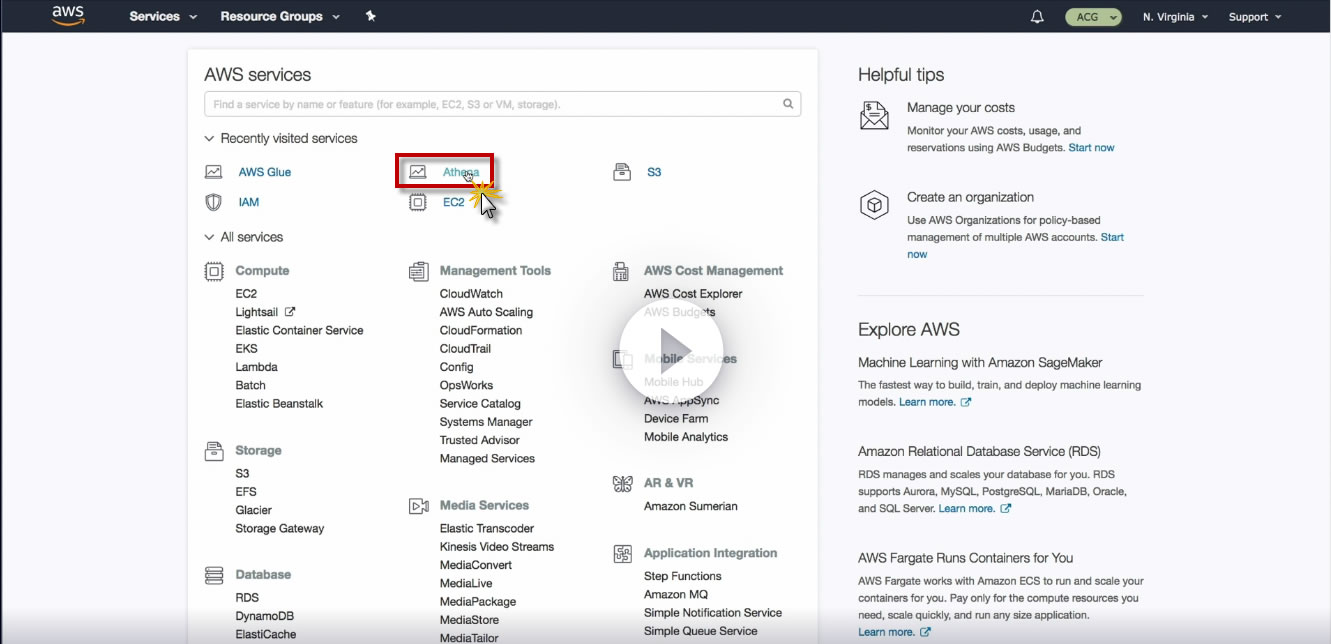Image resolution: width=1331 pixels, height=644 pixels.
Task: Click the AWS Glue service icon
Action: 213,172
